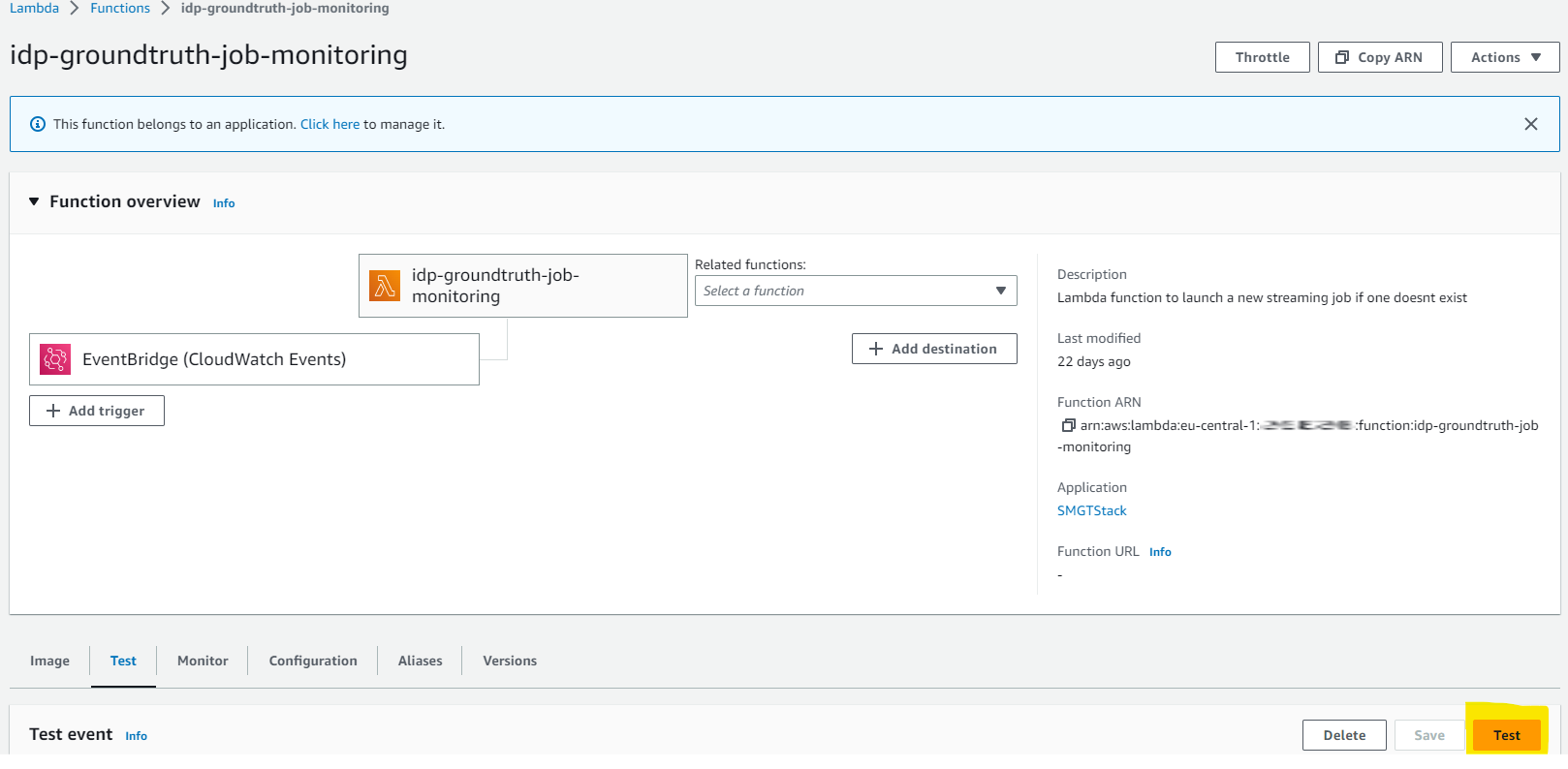Click the page title idp-groundtruth-job-monitoring
Image resolution: width=1568 pixels, height=769 pixels.
point(208,55)
